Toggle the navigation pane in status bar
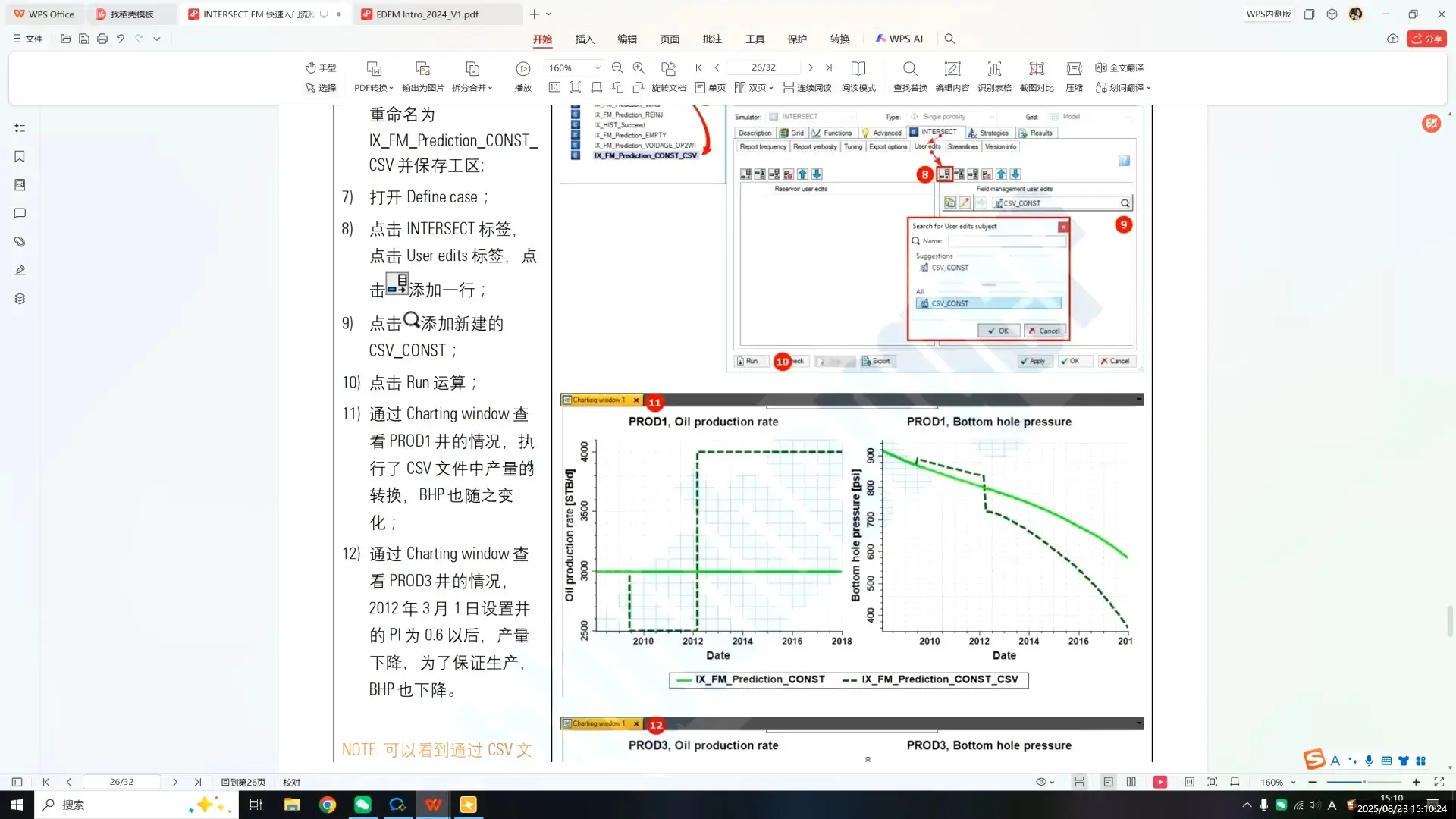 [x=17, y=782]
